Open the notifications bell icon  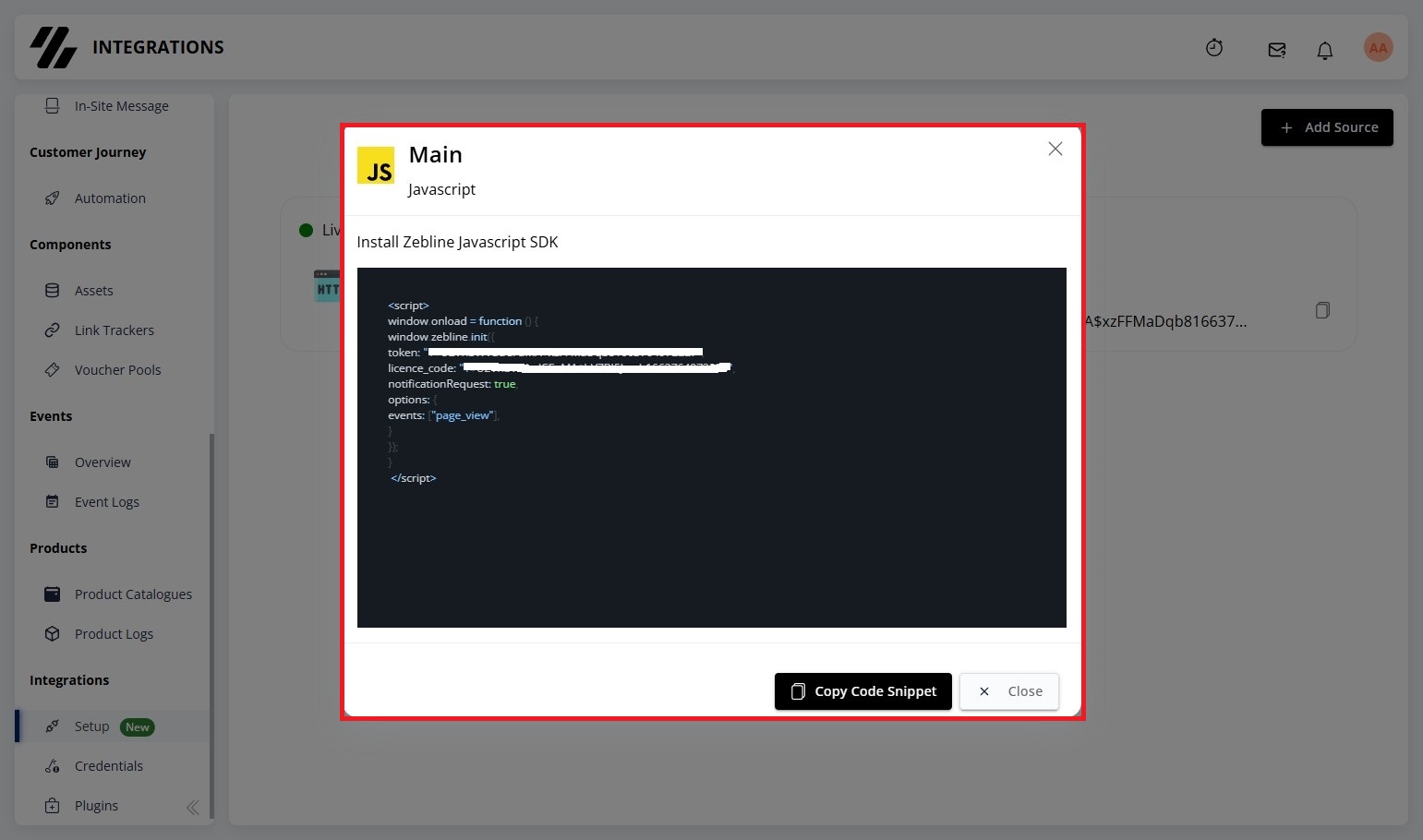[1325, 50]
